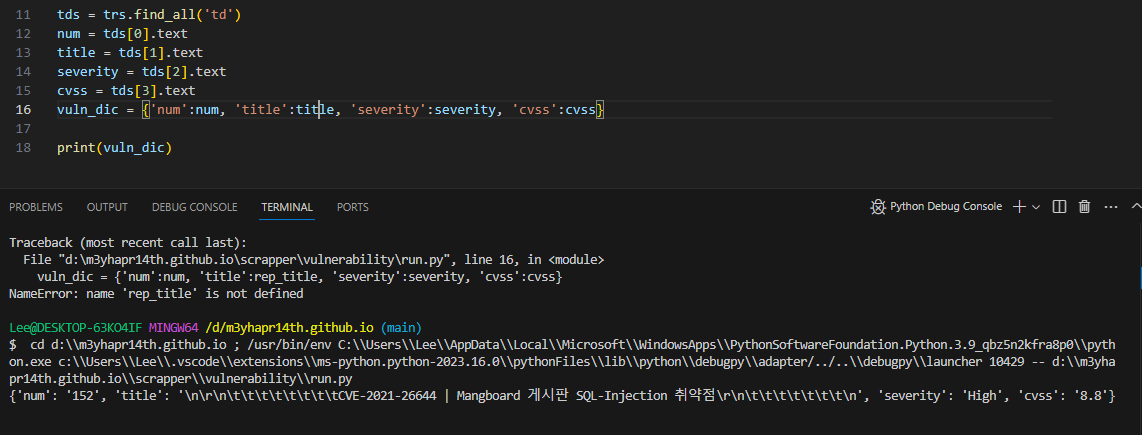
Task: Click line number 16 in the gutter
Action: [23, 109]
